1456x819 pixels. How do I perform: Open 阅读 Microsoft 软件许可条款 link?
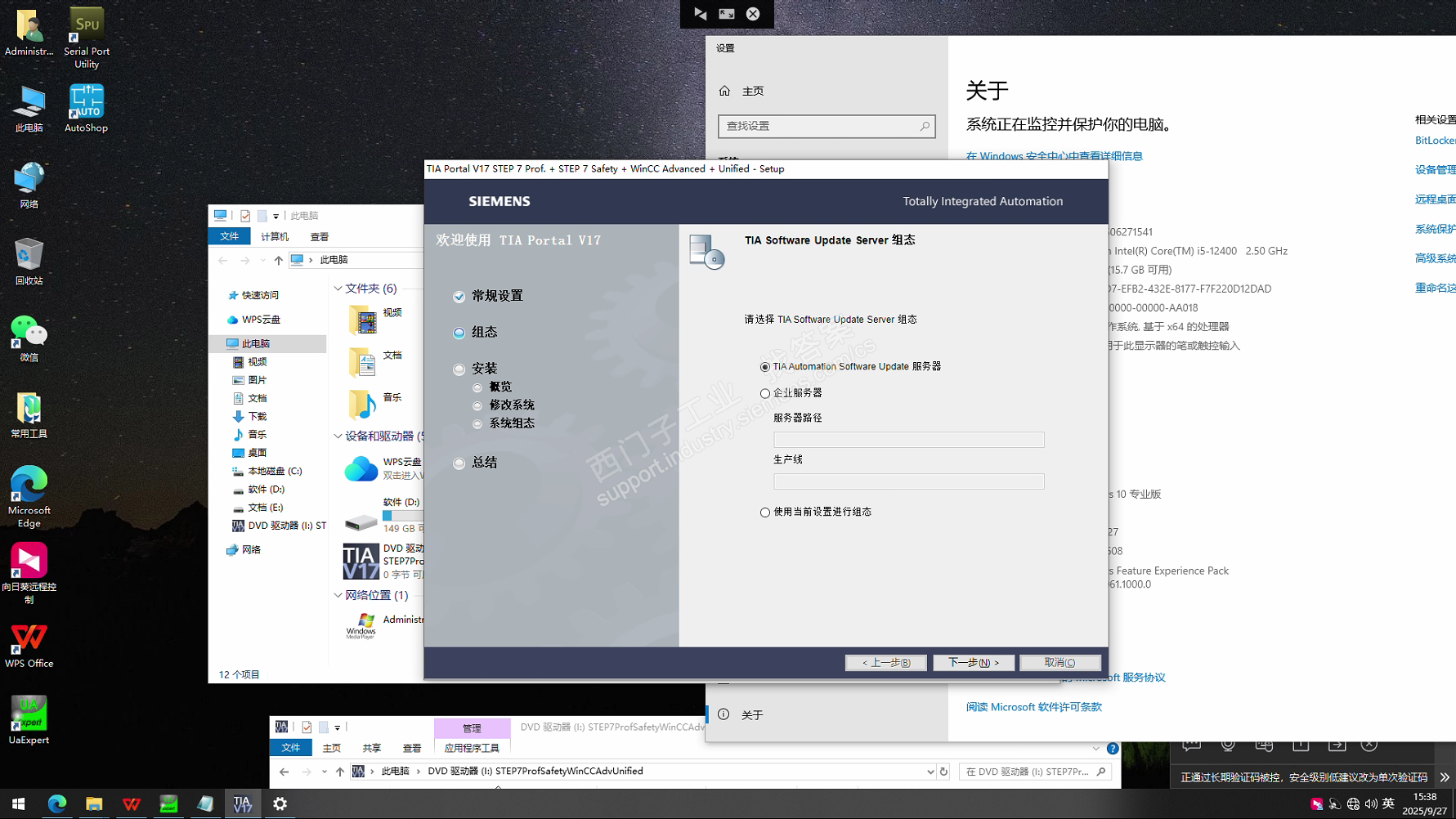click(1034, 707)
